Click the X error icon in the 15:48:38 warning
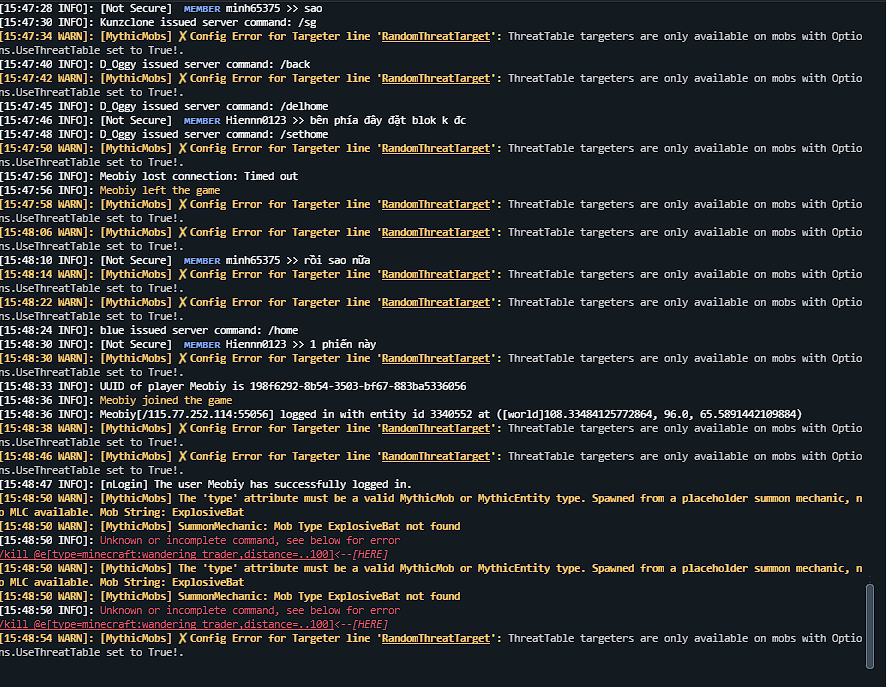 click(183, 428)
